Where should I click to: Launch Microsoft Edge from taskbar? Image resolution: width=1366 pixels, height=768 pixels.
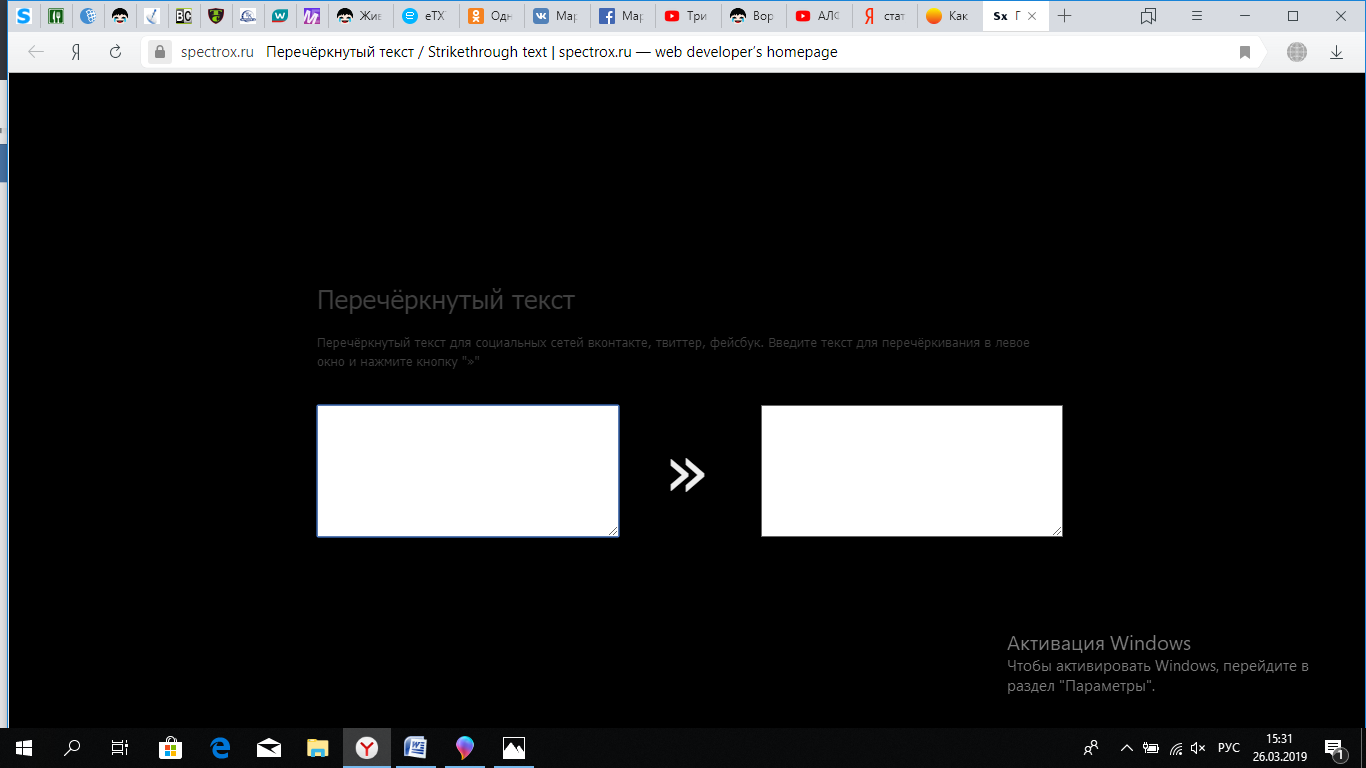pos(220,747)
